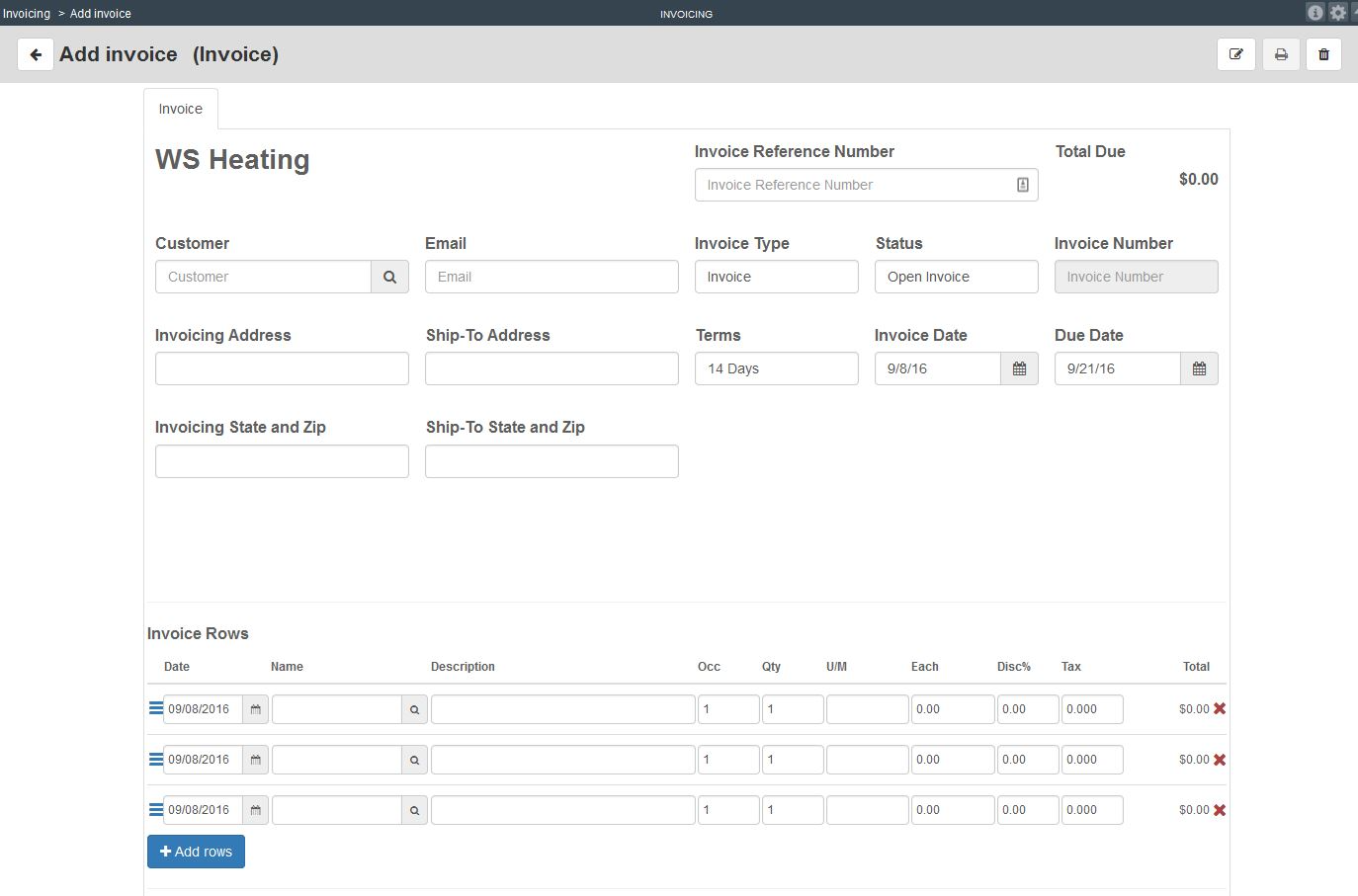Click second row Name field
Screen dimensions: 1358x896
point(337,760)
